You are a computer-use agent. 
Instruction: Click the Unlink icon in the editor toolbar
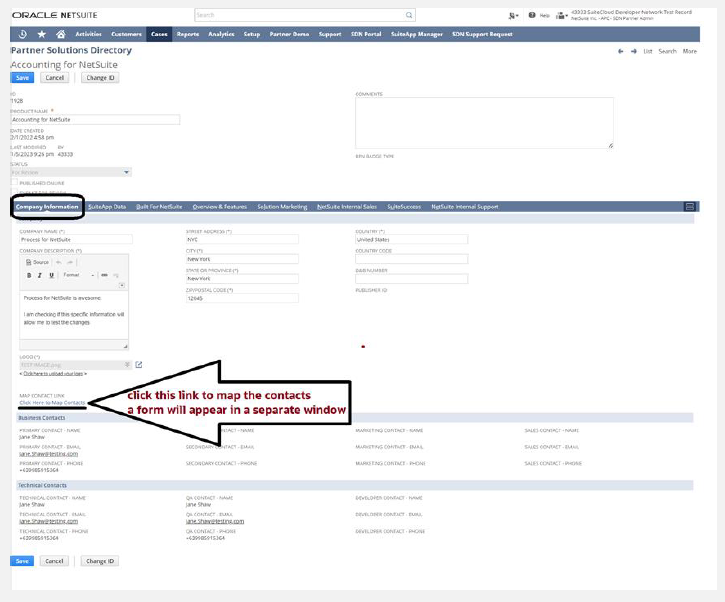pyautogui.click(x=116, y=275)
